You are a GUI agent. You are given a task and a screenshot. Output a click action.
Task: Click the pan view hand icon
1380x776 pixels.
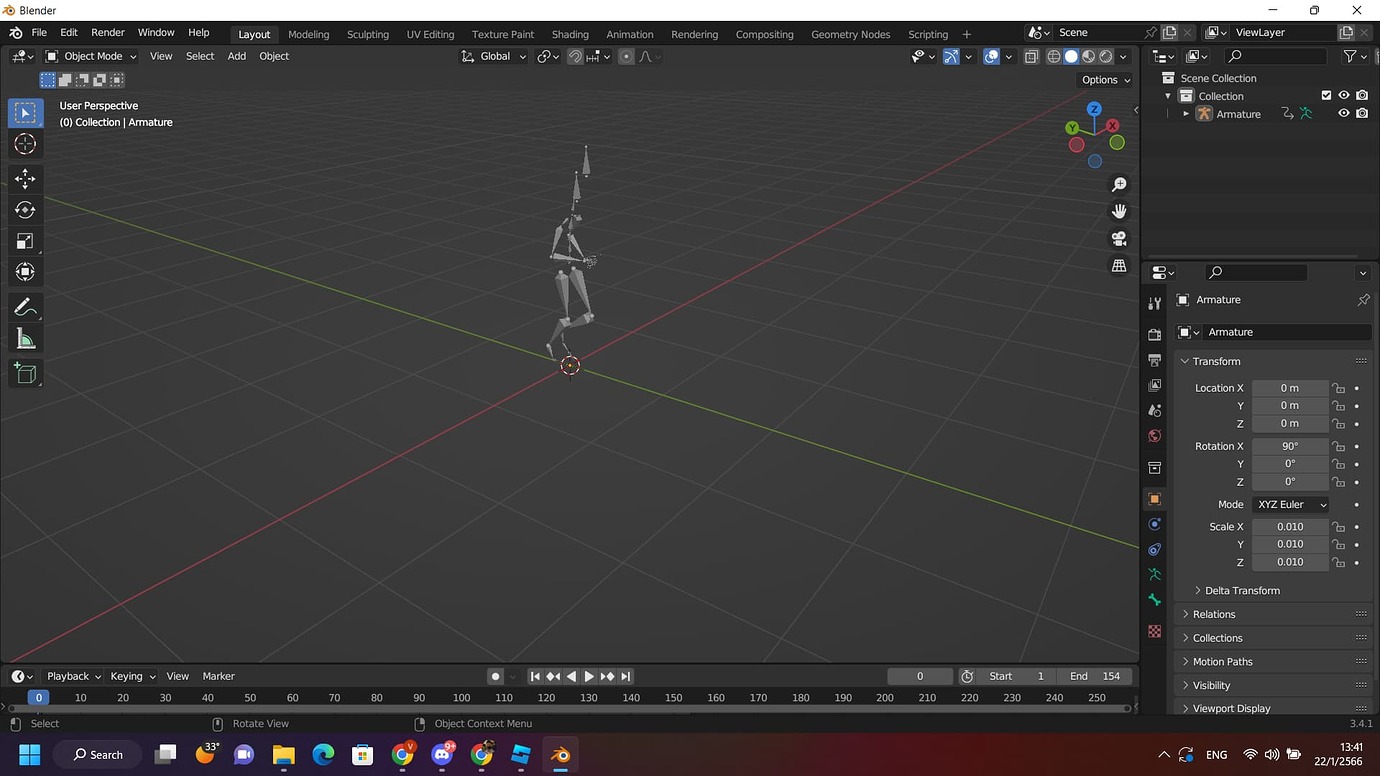[1119, 211]
